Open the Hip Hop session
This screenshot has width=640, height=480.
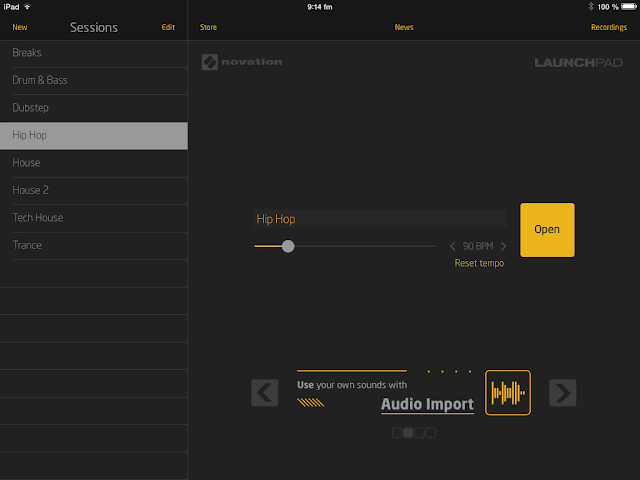click(547, 230)
